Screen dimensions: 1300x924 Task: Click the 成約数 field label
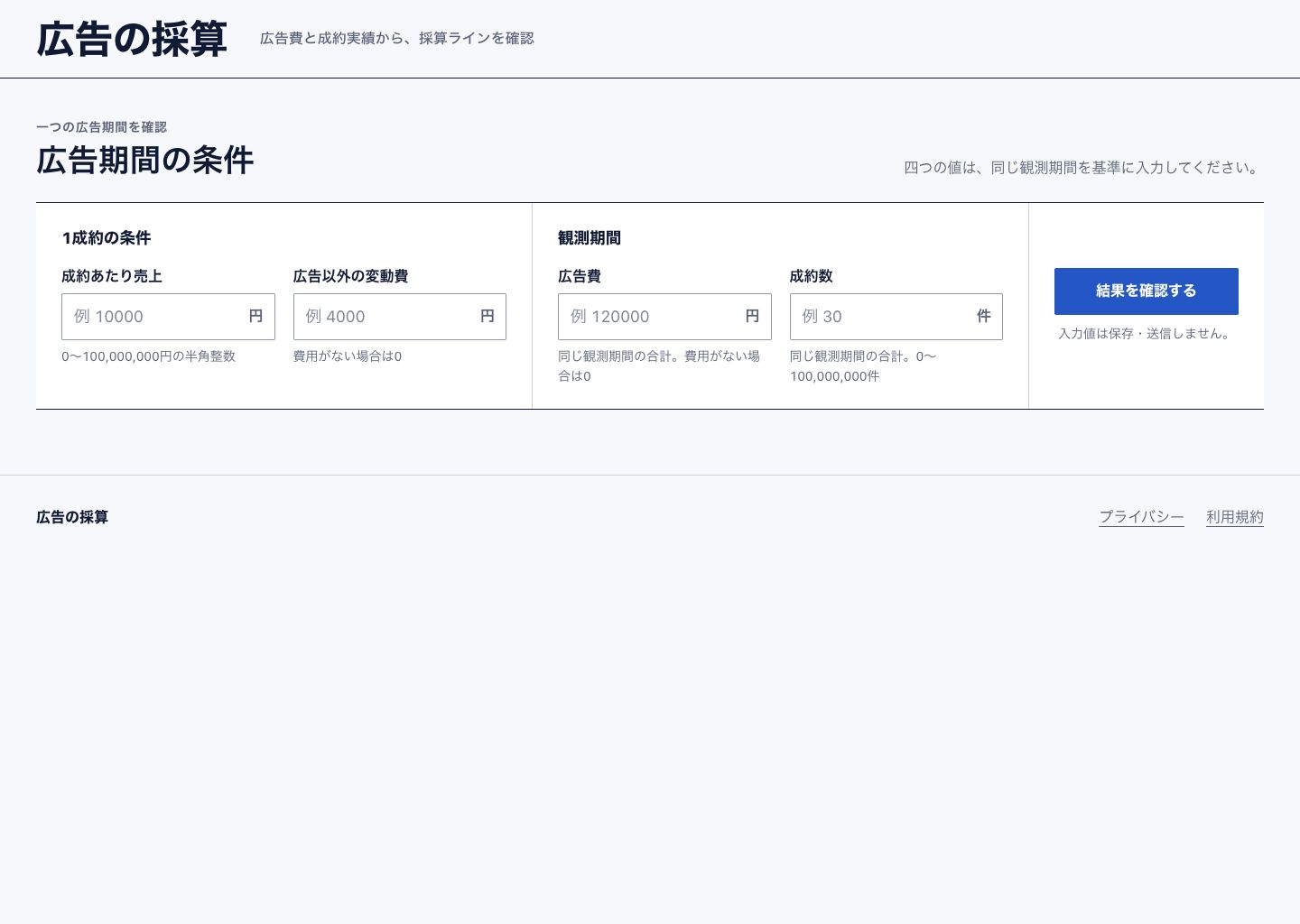(x=812, y=276)
